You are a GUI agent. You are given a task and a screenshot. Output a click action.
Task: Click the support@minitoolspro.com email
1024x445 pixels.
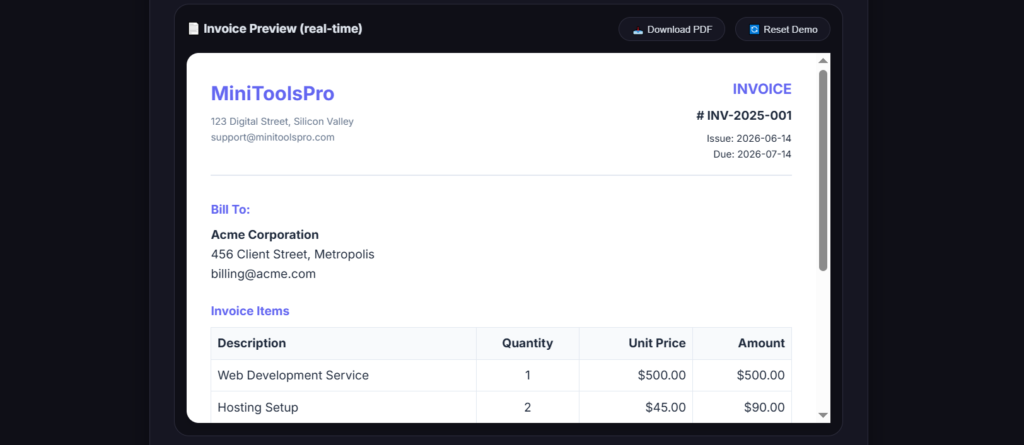point(272,137)
